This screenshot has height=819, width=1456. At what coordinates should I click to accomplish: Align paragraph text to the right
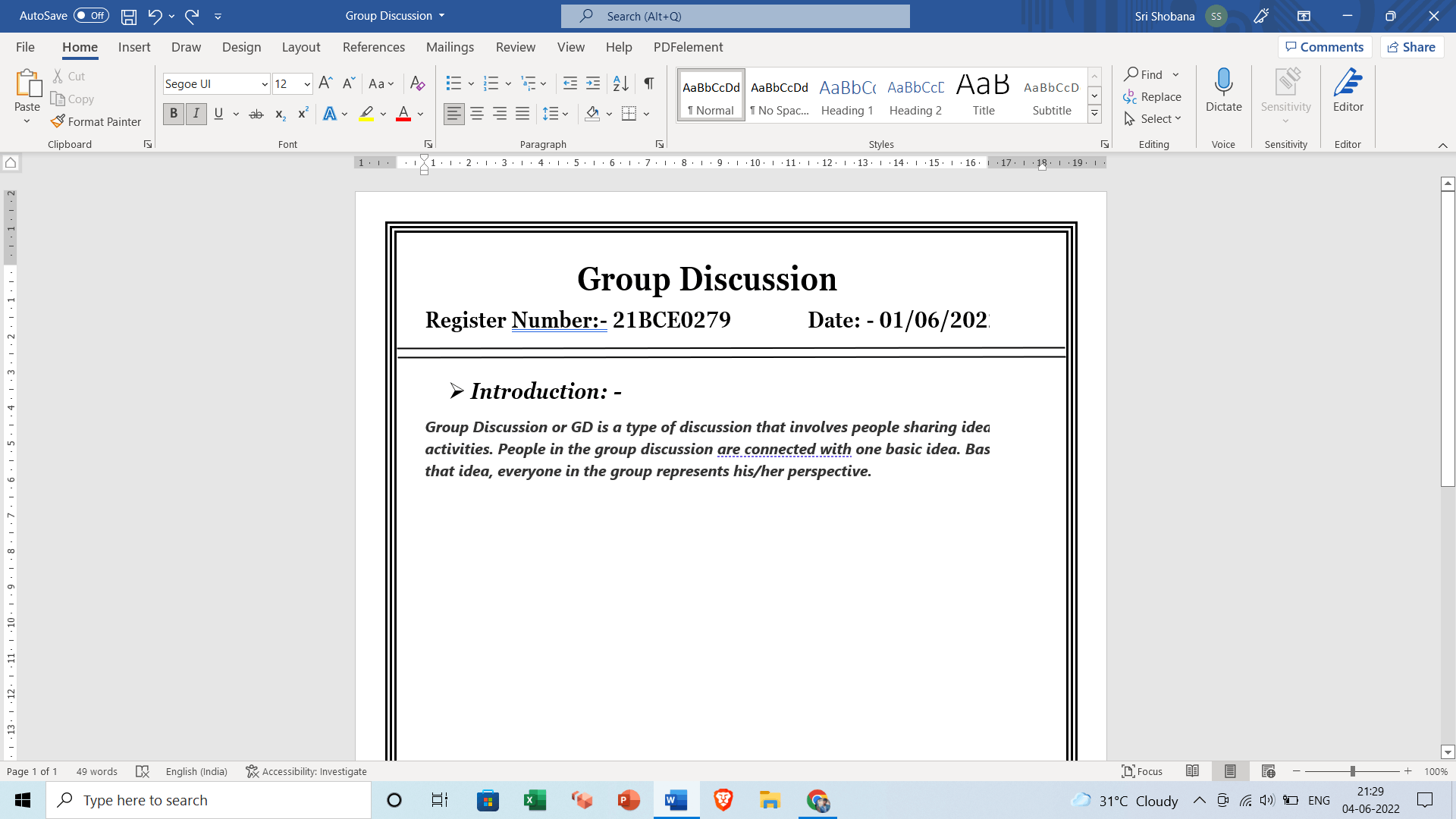click(500, 114)
